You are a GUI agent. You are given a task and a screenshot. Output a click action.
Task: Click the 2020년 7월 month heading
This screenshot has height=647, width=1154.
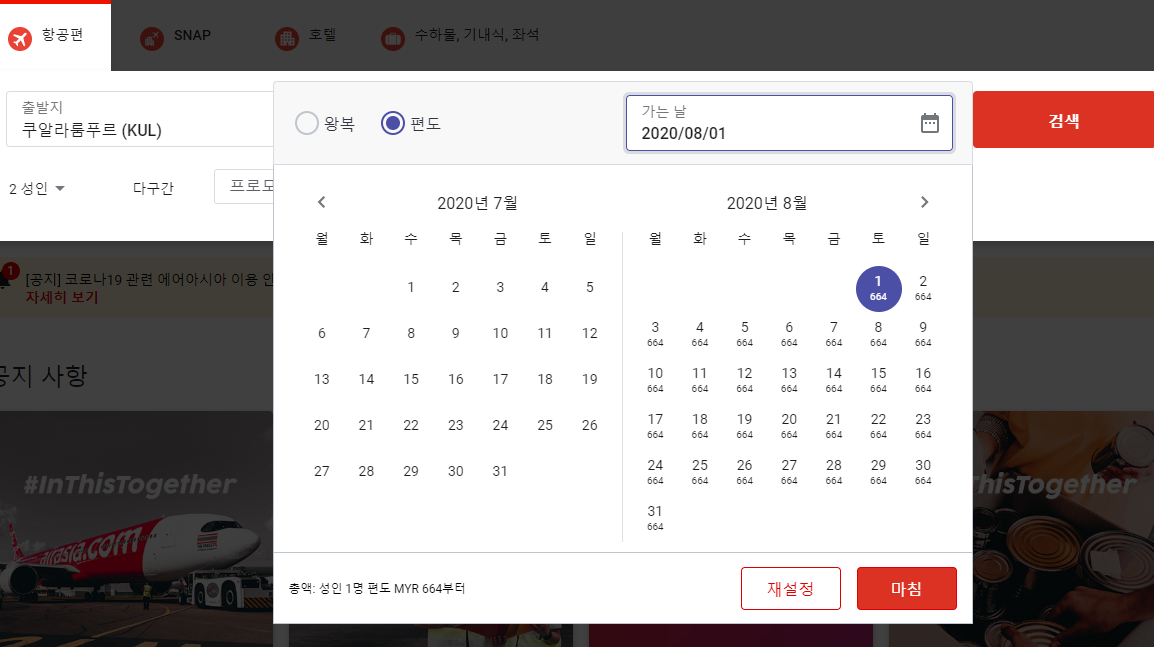(477, 203)
